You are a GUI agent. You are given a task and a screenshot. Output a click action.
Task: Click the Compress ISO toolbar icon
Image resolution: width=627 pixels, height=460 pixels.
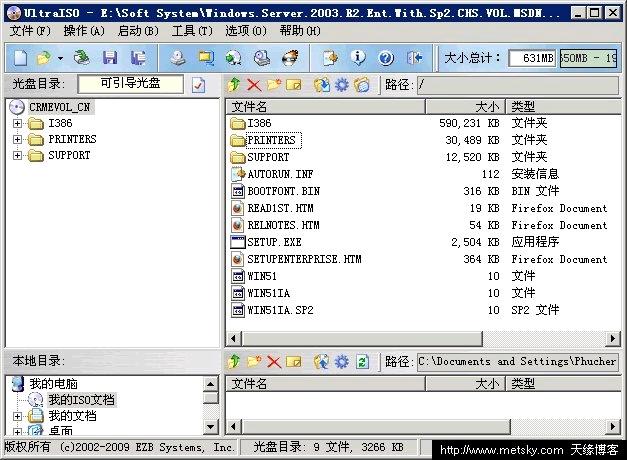coord(206,58)
